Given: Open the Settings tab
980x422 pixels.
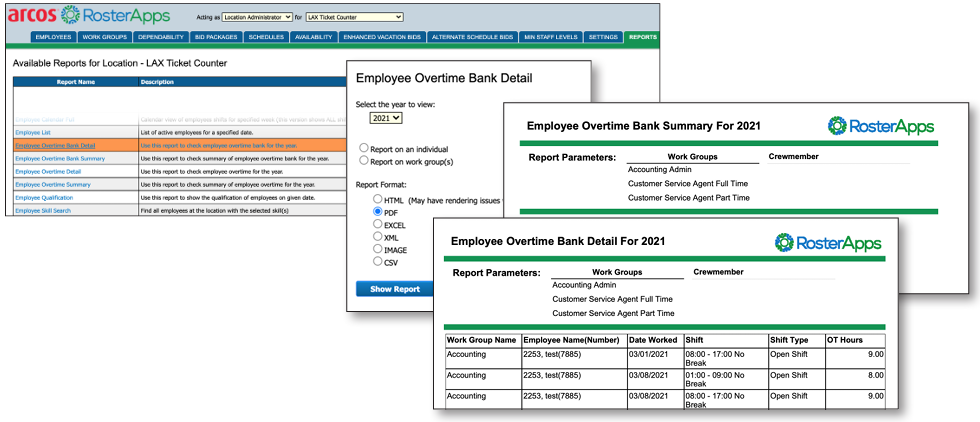Looking at the screenshot, I should pos(603,37).
